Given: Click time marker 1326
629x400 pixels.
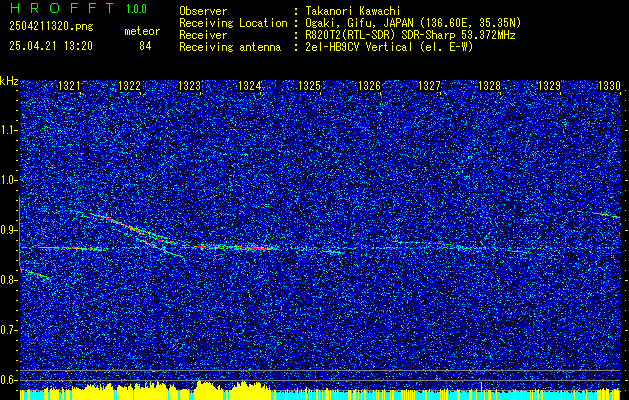Looking at the screenshot, I should pyautogui.click(x=369, y=86).
